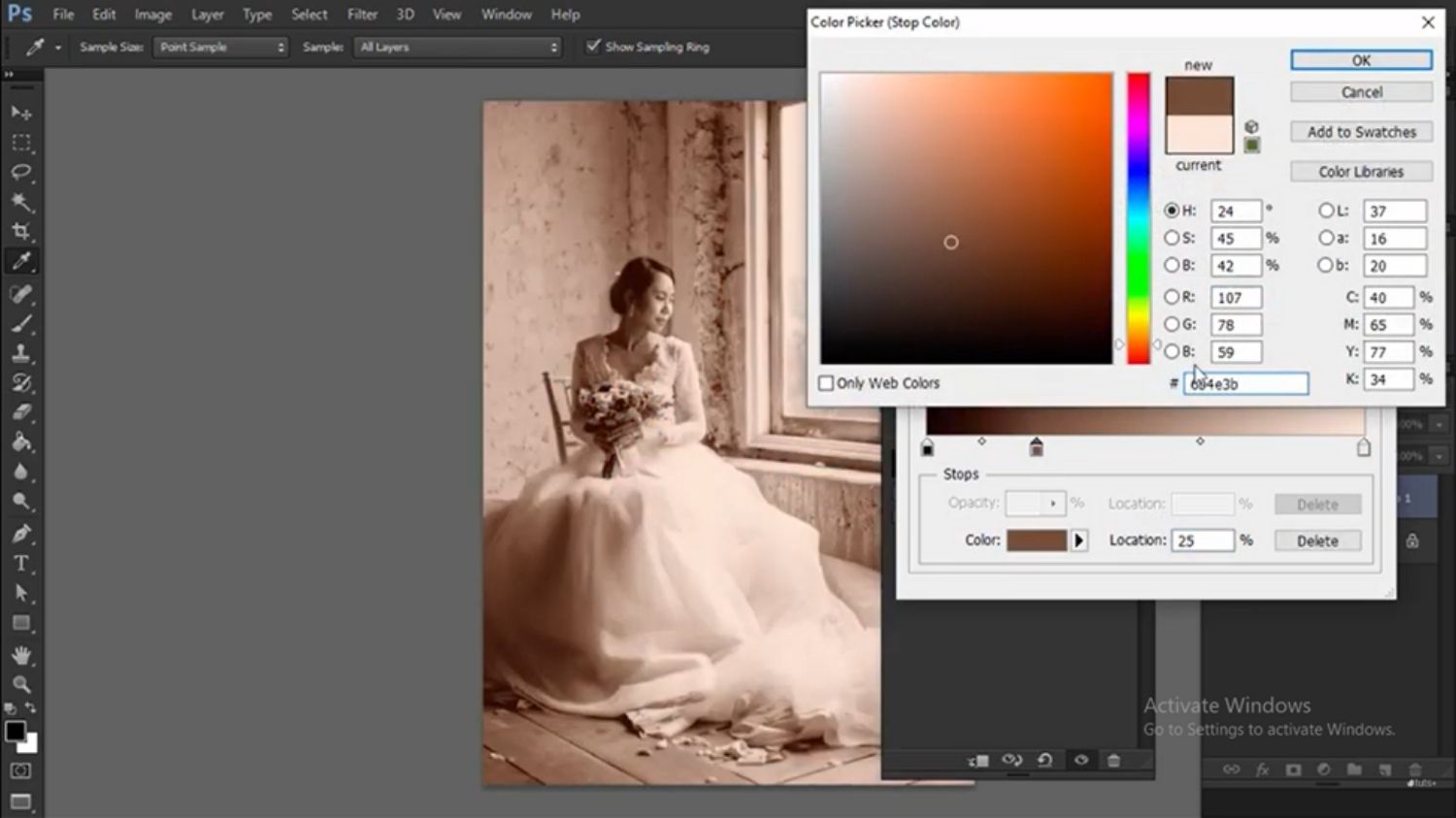Screen dimensions: 1456x818
Task: Confirm the color picker with OK
Action: click(1361, 60)
